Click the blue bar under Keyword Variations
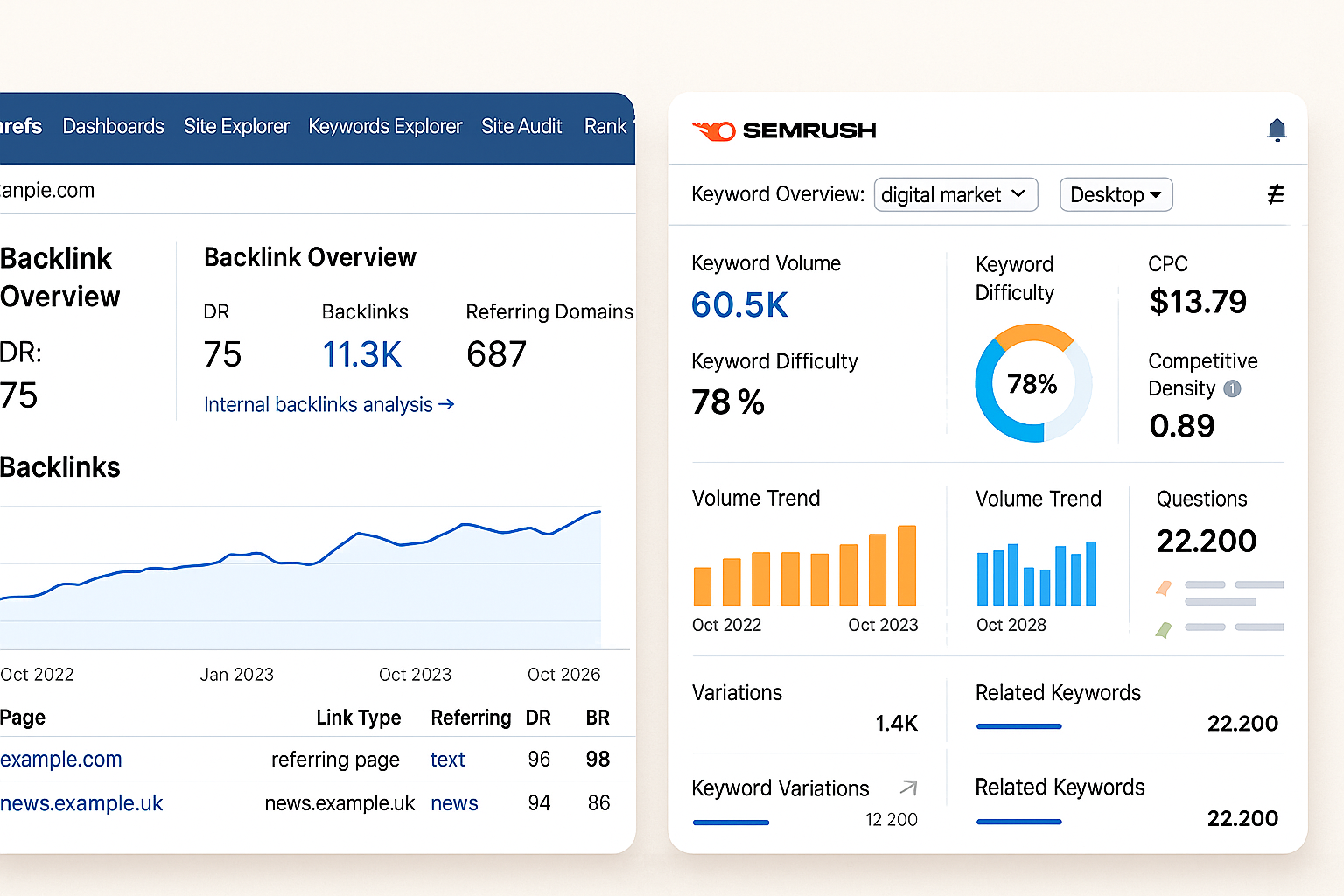The height and width of the screenshot is (896, 1344). click(x=731, y=822)
